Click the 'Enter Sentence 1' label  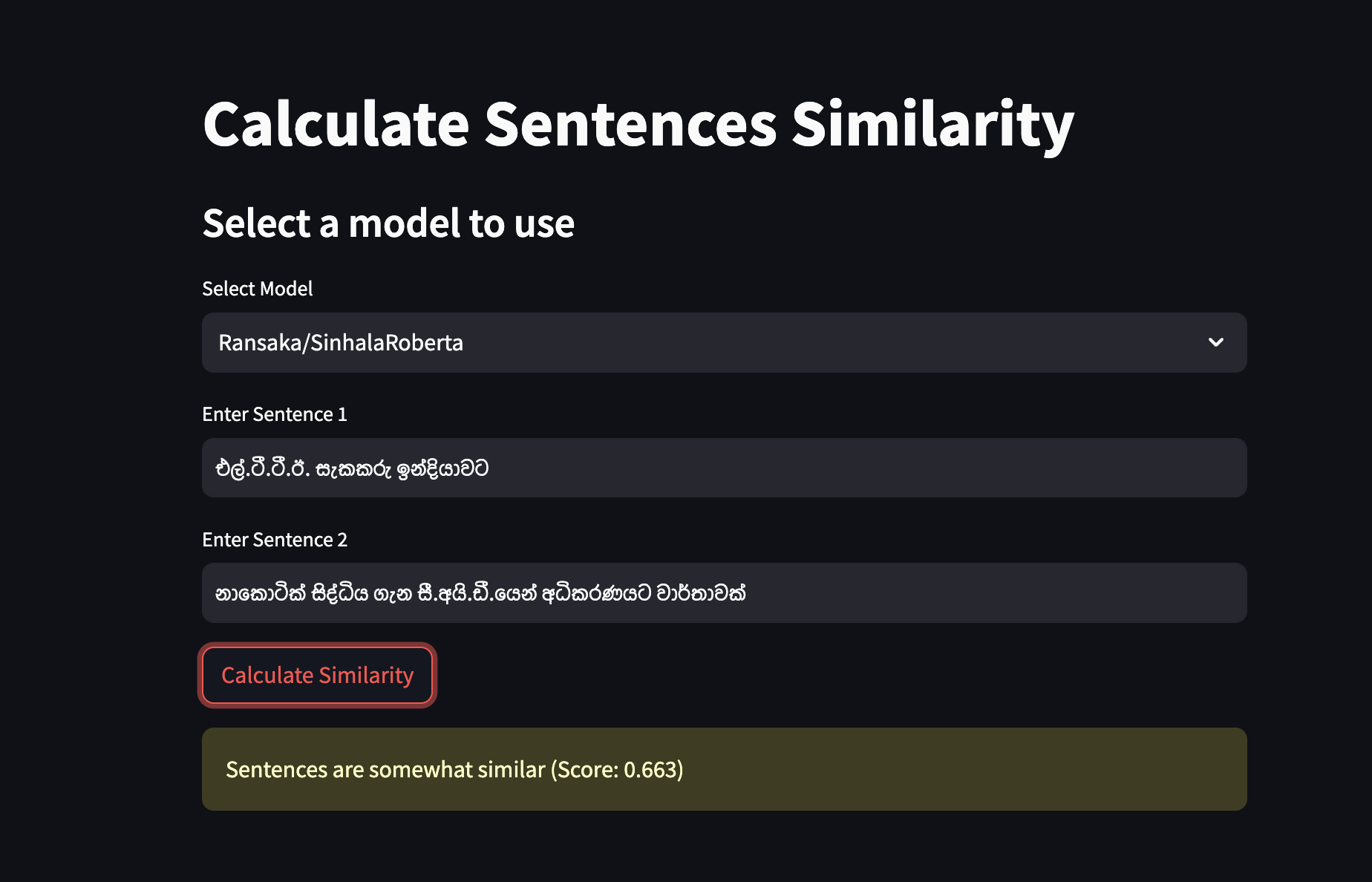274,414
